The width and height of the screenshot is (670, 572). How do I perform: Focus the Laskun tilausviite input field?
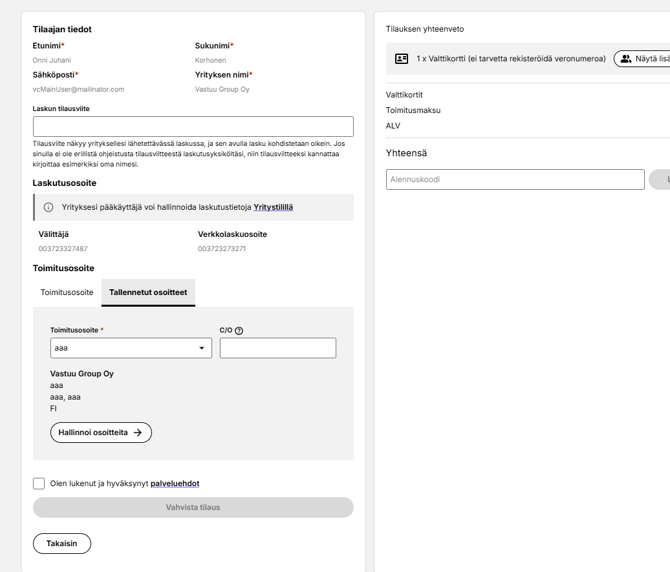coord(193,126)
